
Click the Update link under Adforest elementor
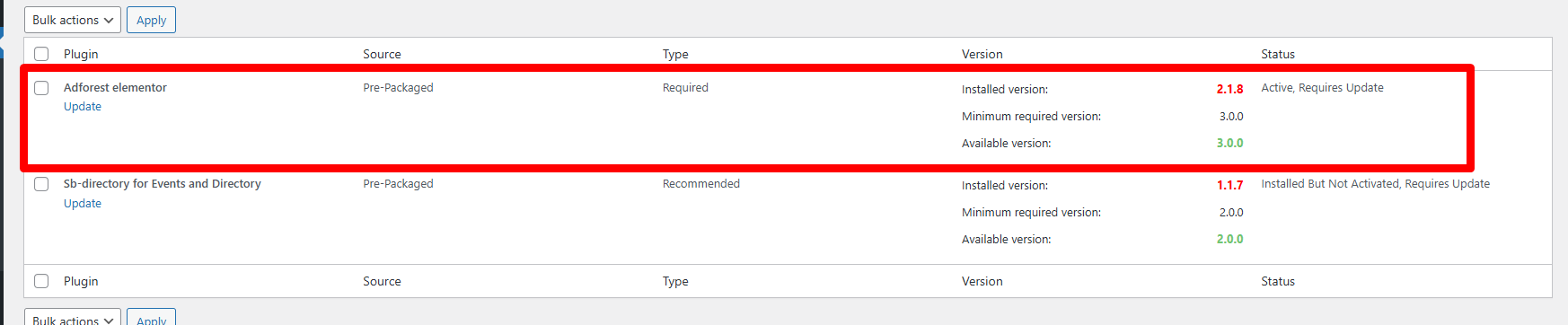83,106
